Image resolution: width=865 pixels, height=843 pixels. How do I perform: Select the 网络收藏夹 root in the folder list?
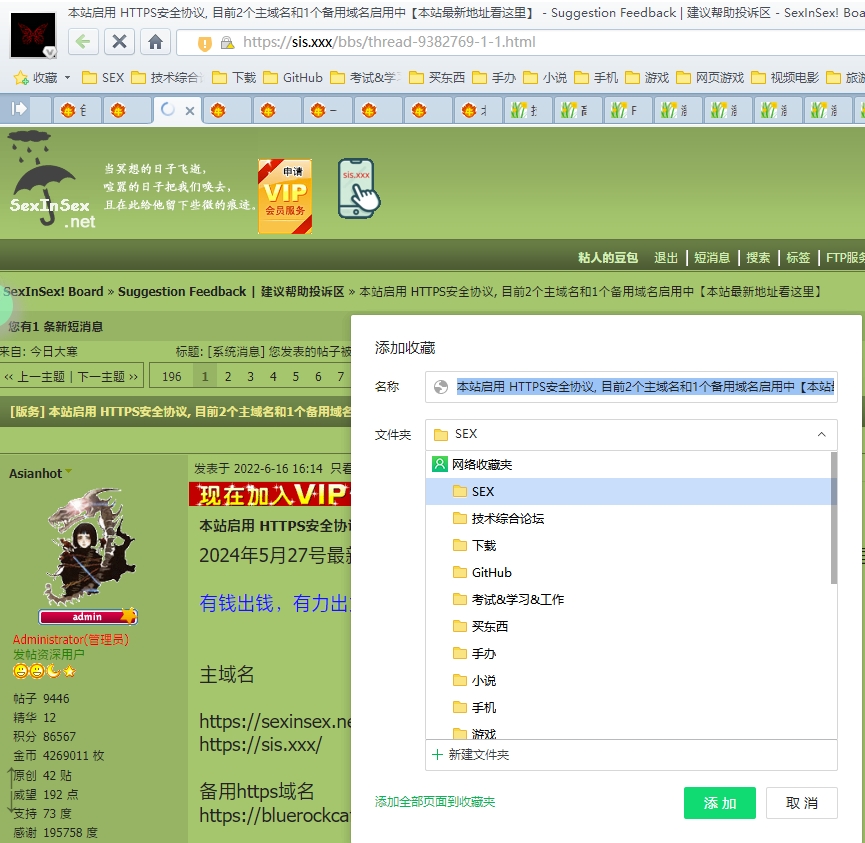(x=628, y=465)
